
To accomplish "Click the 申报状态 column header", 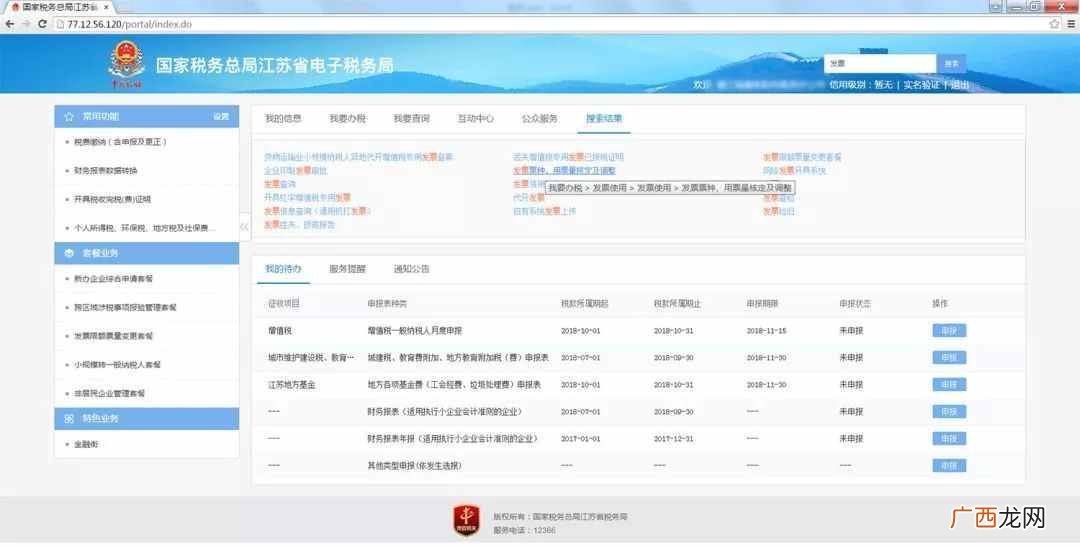I will coord(855,304).
